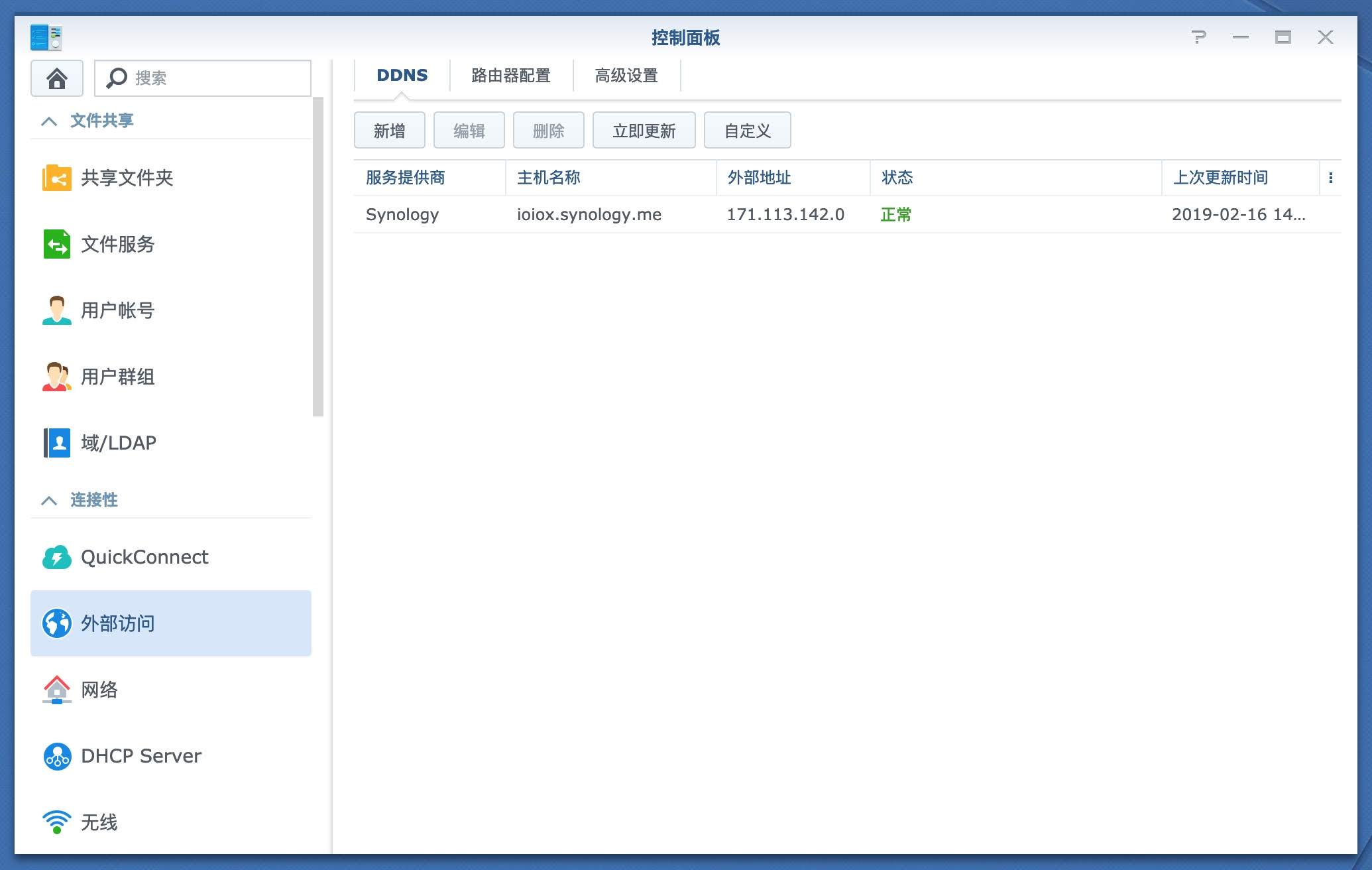Click the 新增 button
The height and width of the screenshot is (870, 1372).
(x=389, y=131)
